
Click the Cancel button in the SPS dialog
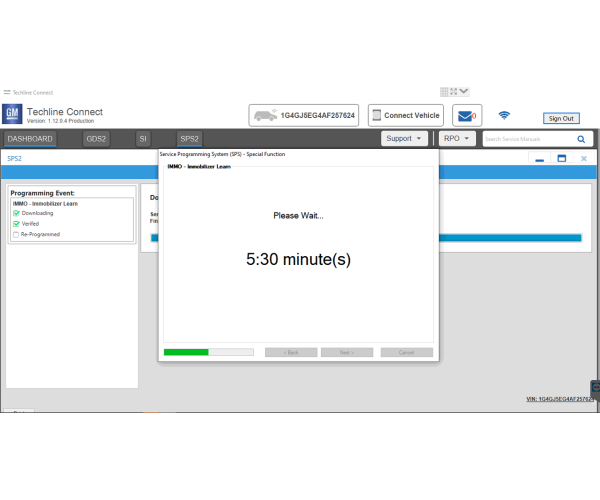click(406, 352)
